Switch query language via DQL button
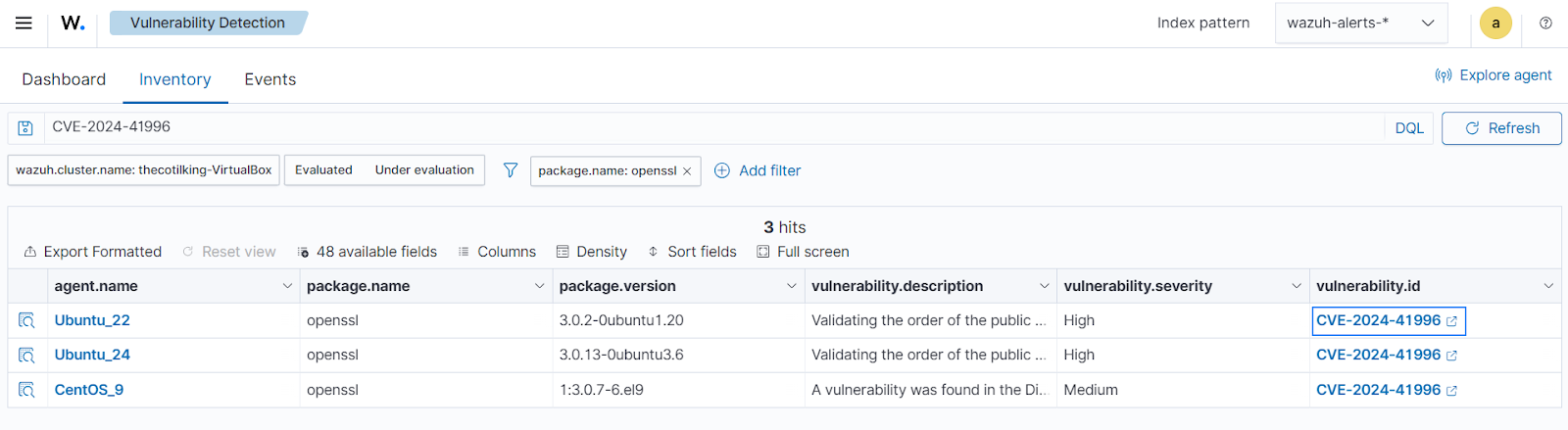This screenshot has height=430, width=1568. [1409, 128]
